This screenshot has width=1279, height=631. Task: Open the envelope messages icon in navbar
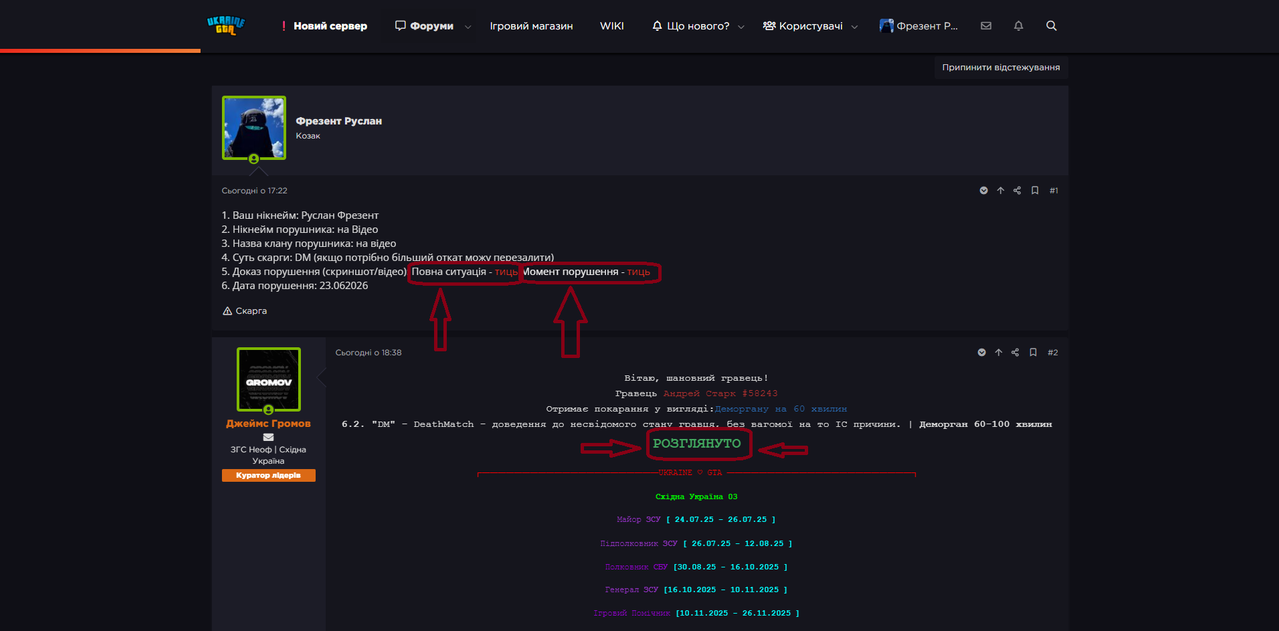click(x=986, y=26)
